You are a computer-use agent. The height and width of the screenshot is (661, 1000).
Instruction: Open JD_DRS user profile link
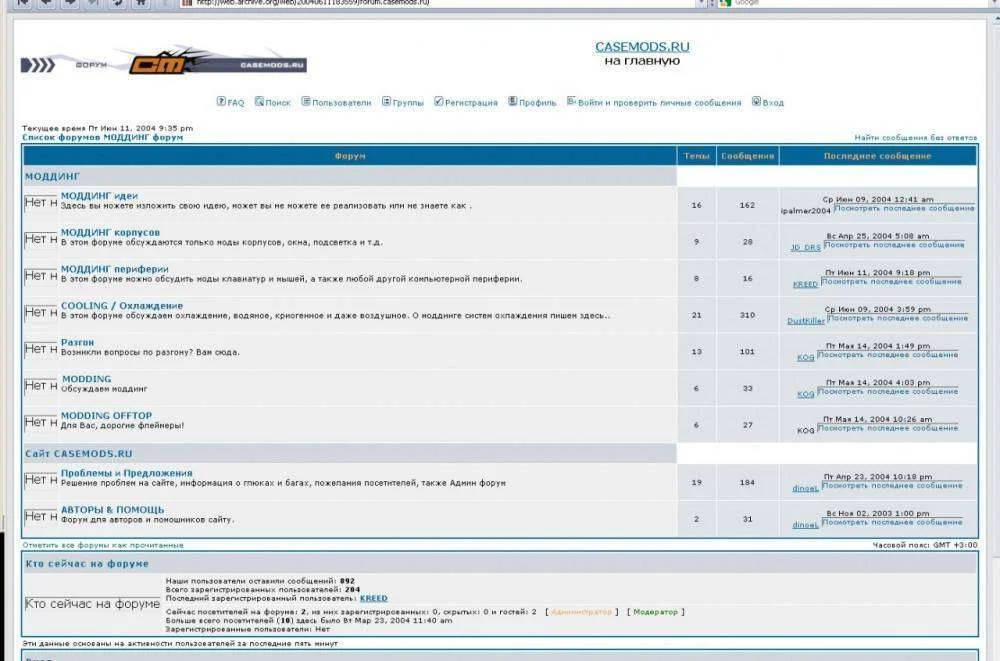tap(805, 248)
